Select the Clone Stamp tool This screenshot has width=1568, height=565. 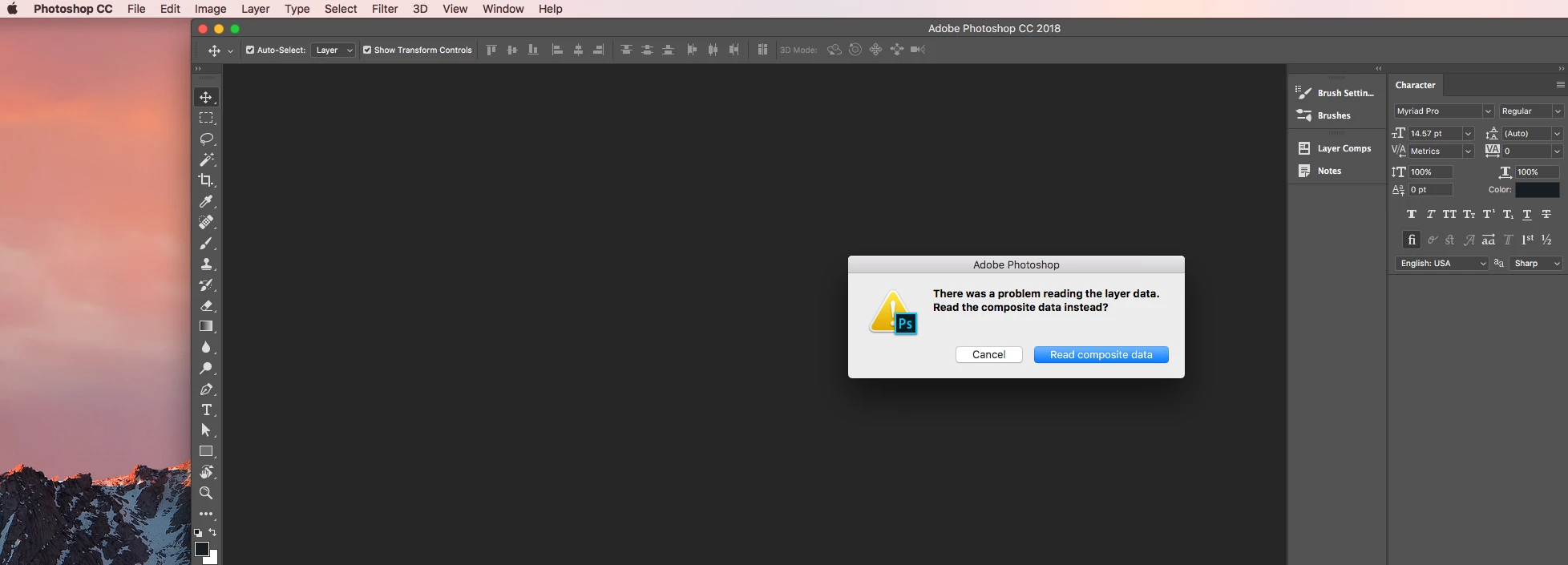pos(206,264)
